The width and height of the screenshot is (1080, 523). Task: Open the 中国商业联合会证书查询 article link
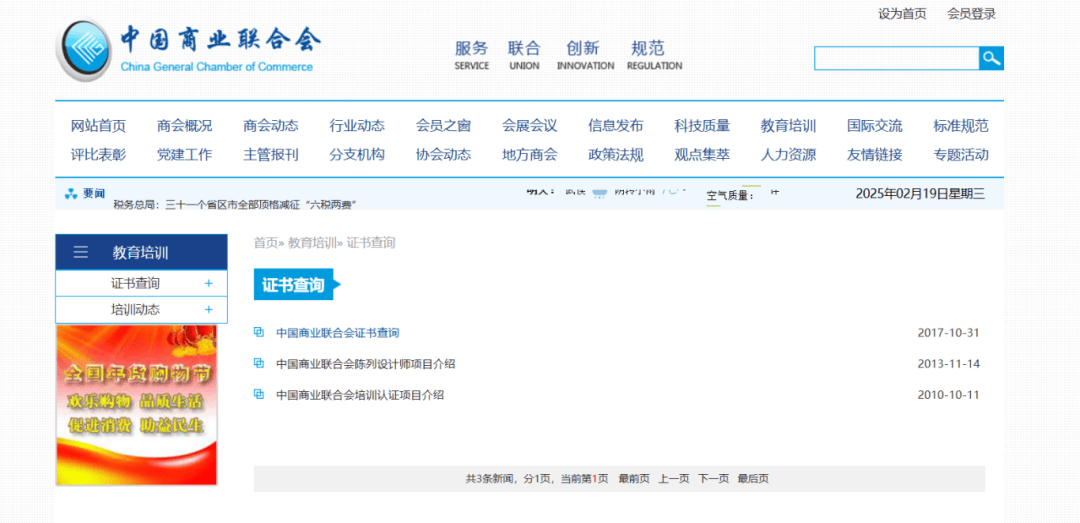point(337,333)
